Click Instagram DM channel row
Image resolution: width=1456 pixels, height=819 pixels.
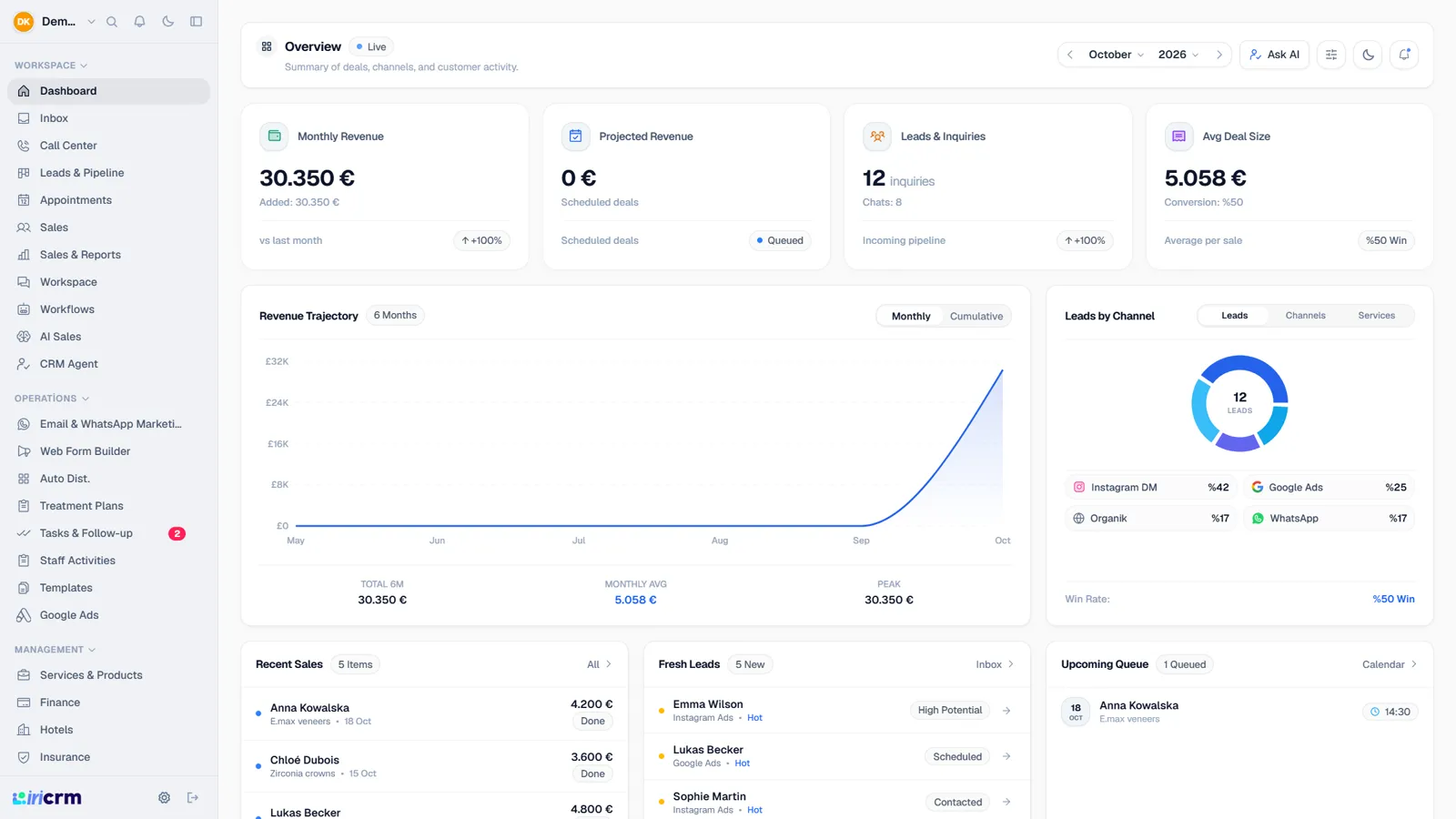pos(1150,488)
